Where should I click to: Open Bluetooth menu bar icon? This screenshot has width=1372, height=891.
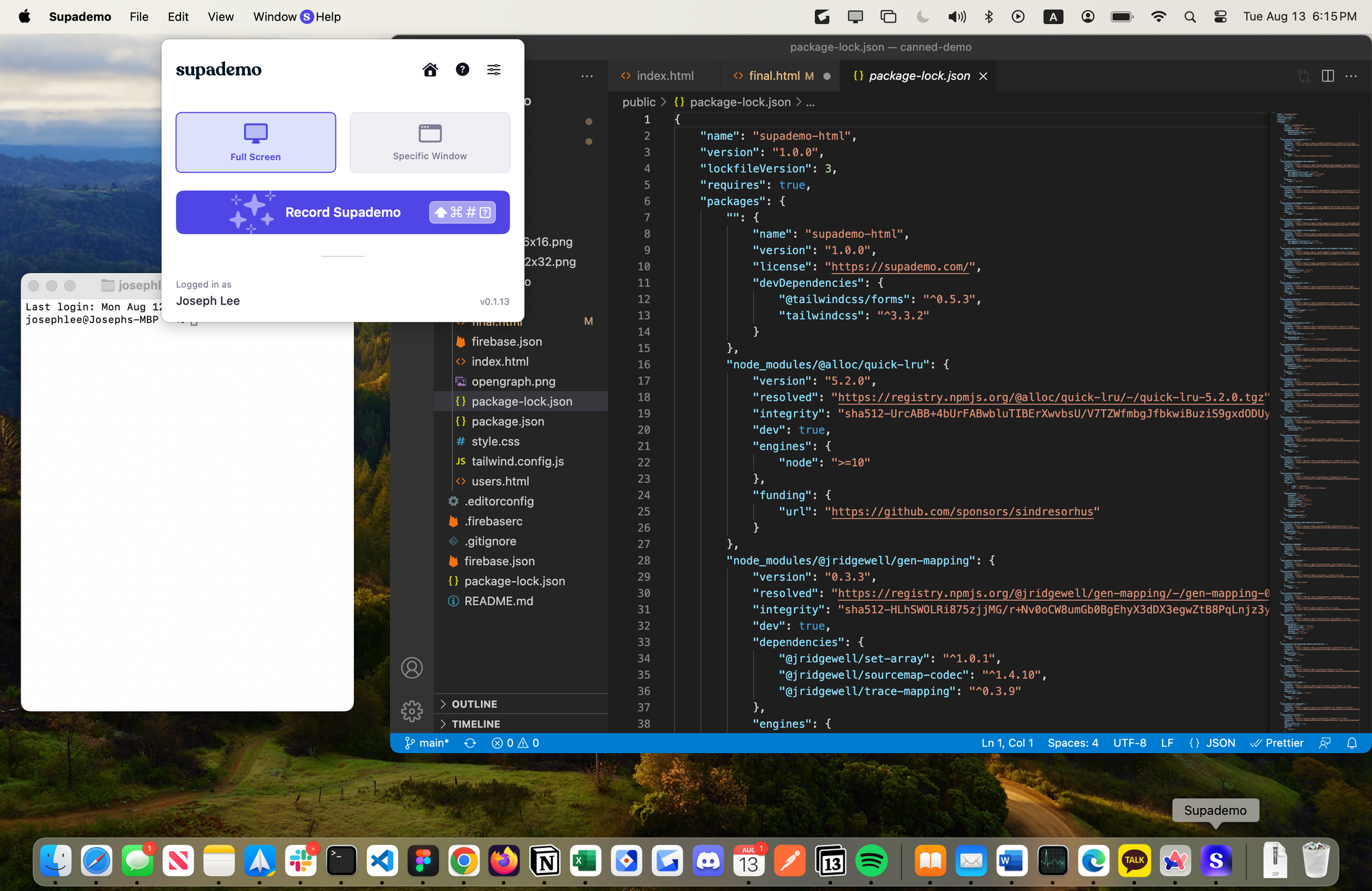point(989,16)
